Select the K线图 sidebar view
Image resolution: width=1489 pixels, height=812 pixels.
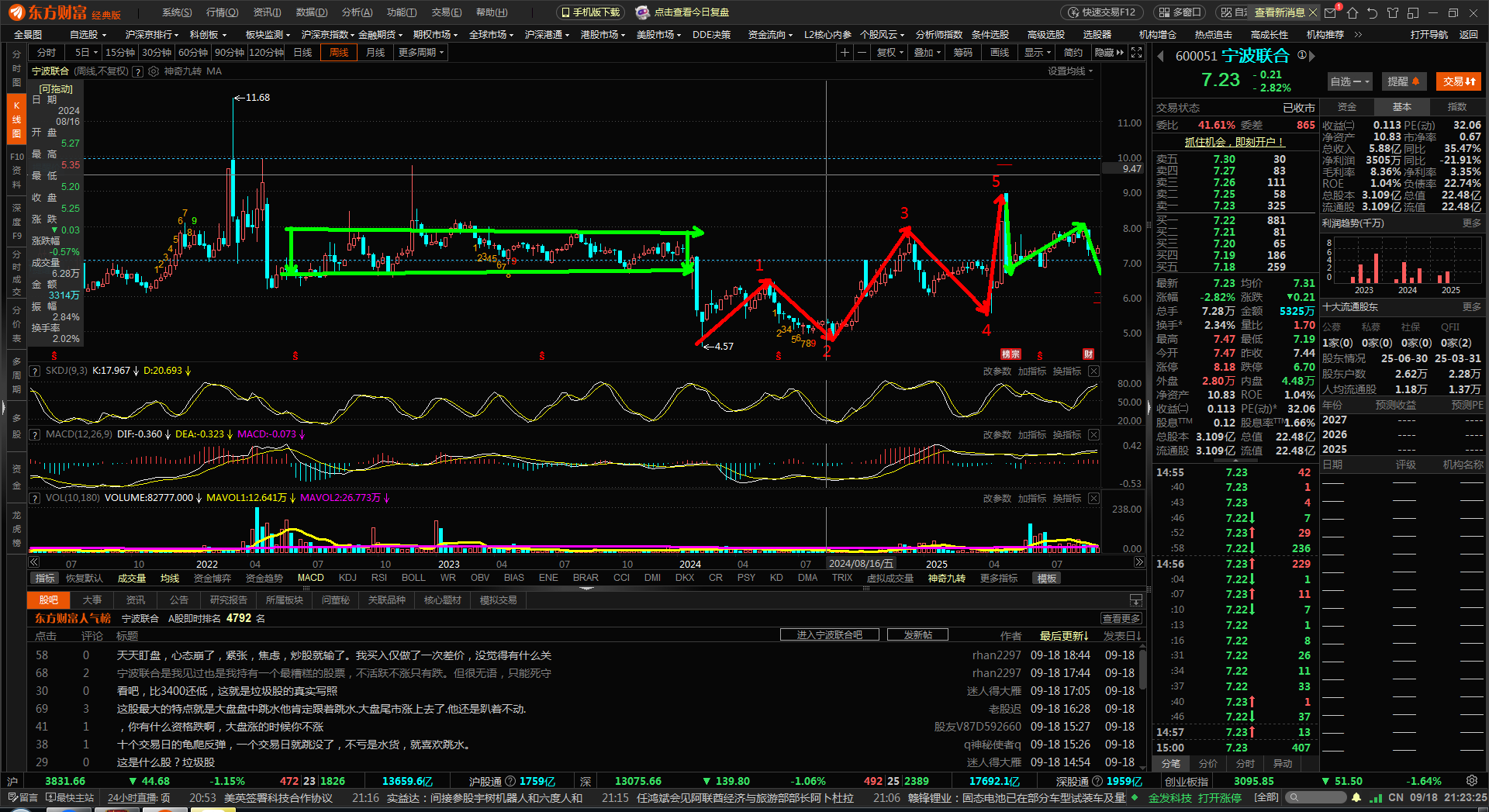coord(16,119)
